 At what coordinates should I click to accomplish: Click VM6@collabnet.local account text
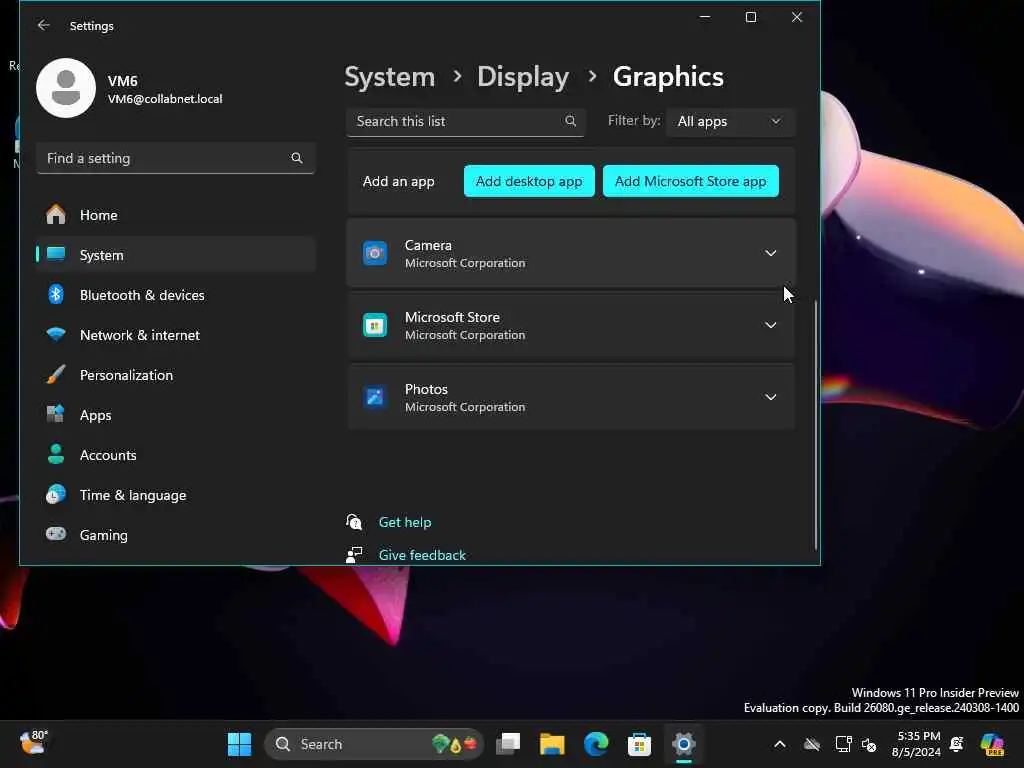point(165,99)
